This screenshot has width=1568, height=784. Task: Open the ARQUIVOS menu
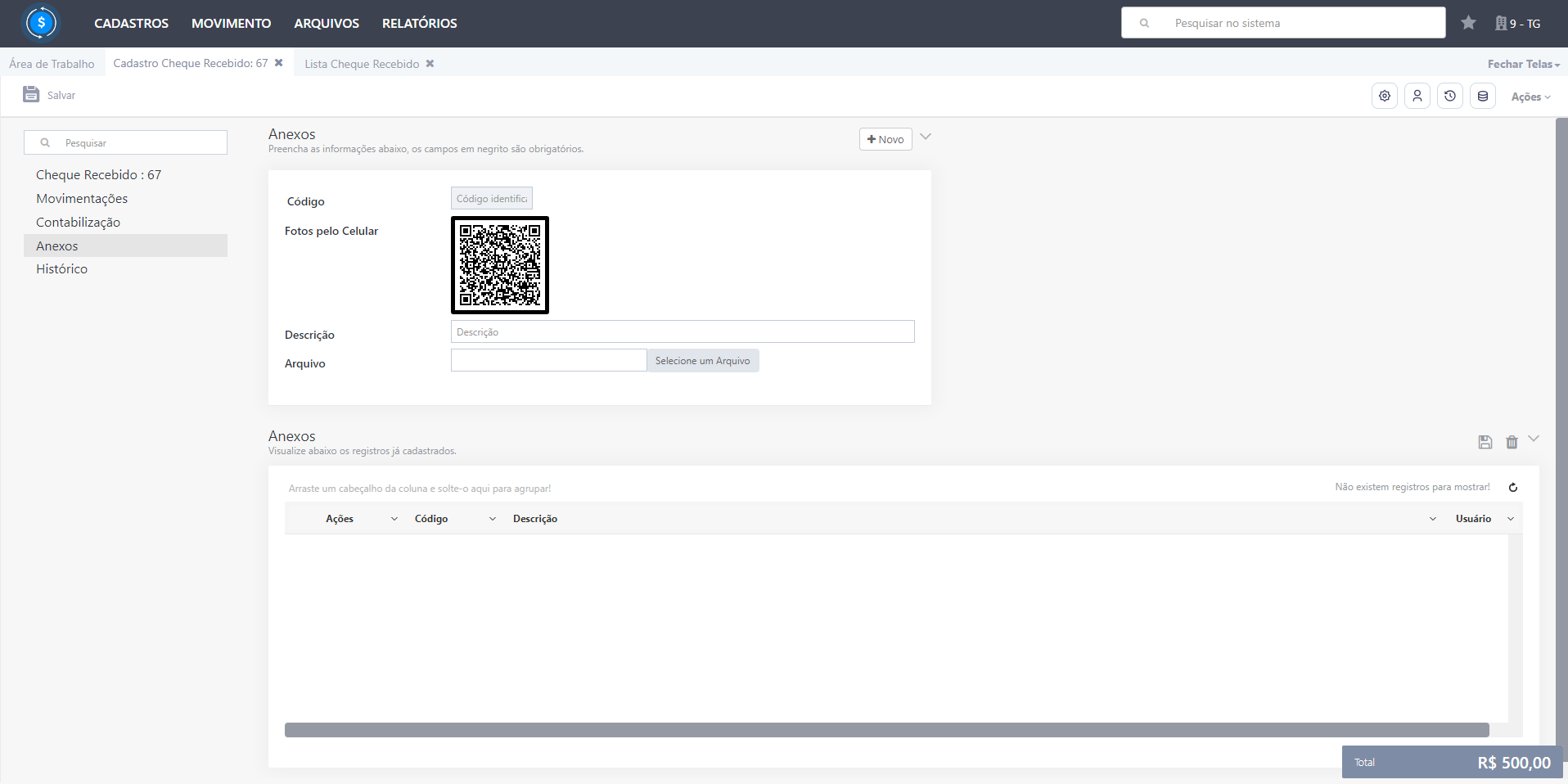[x=327, y=23]
